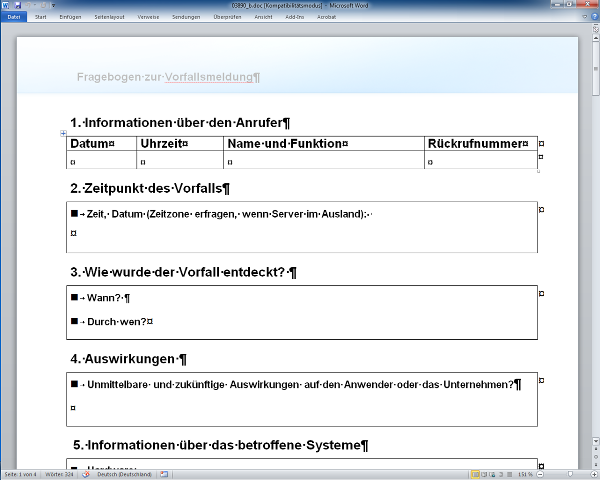The width and height of the screenshot is (600, 480).
Task: Switch to Print Layout view
Action: [475, 473]
